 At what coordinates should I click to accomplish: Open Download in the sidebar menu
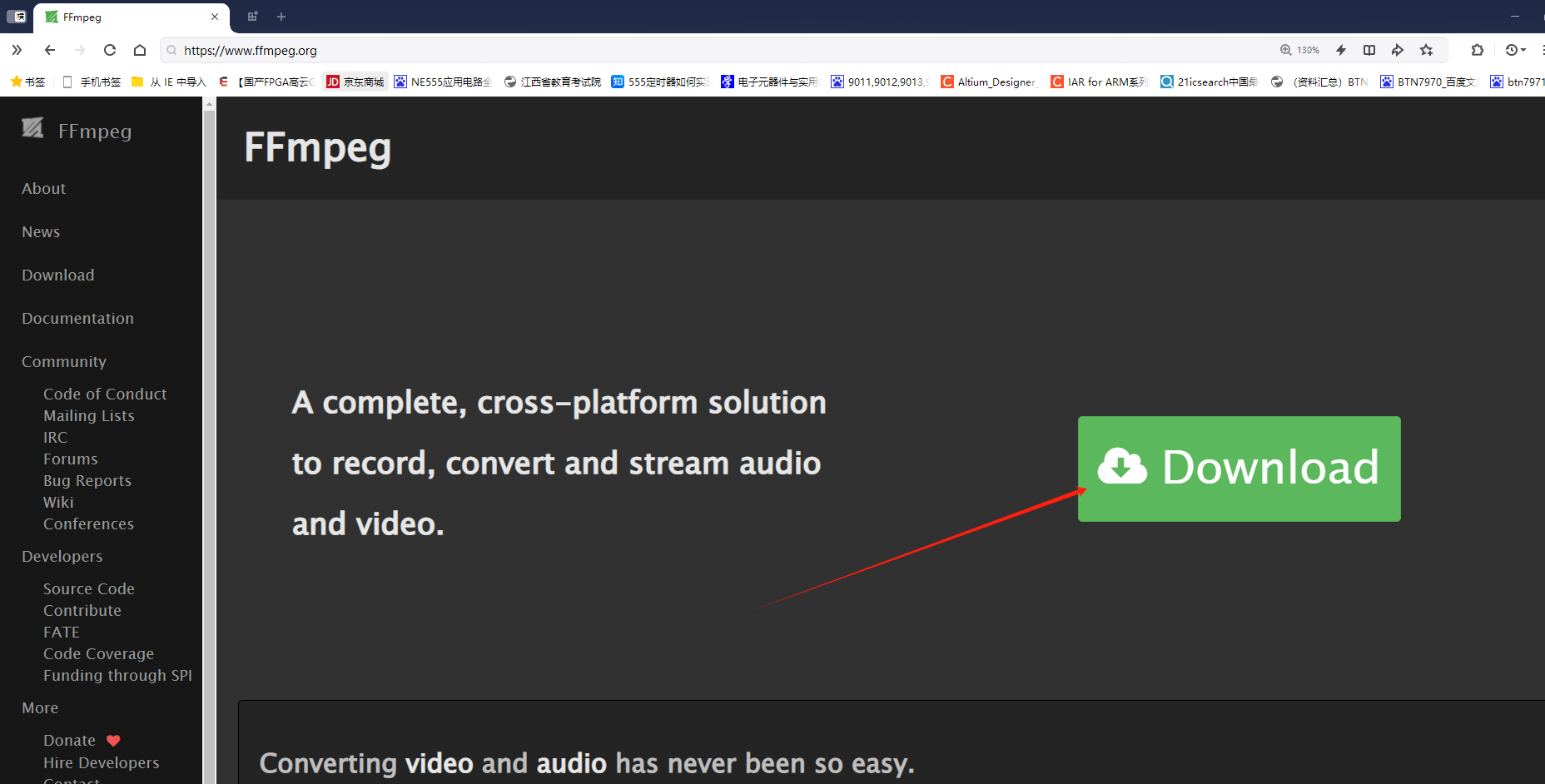[x=58, y=275]
